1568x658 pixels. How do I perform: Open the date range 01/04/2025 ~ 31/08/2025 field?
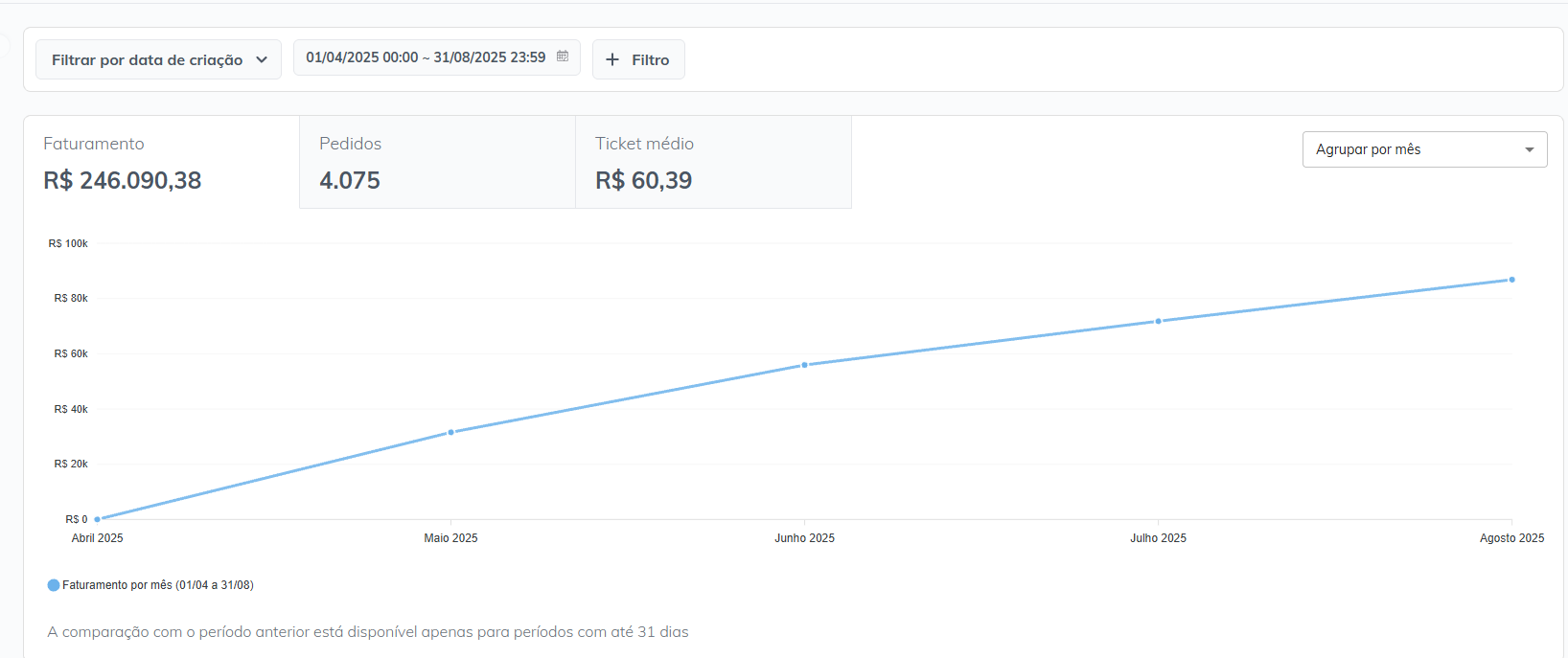[437, 57]
